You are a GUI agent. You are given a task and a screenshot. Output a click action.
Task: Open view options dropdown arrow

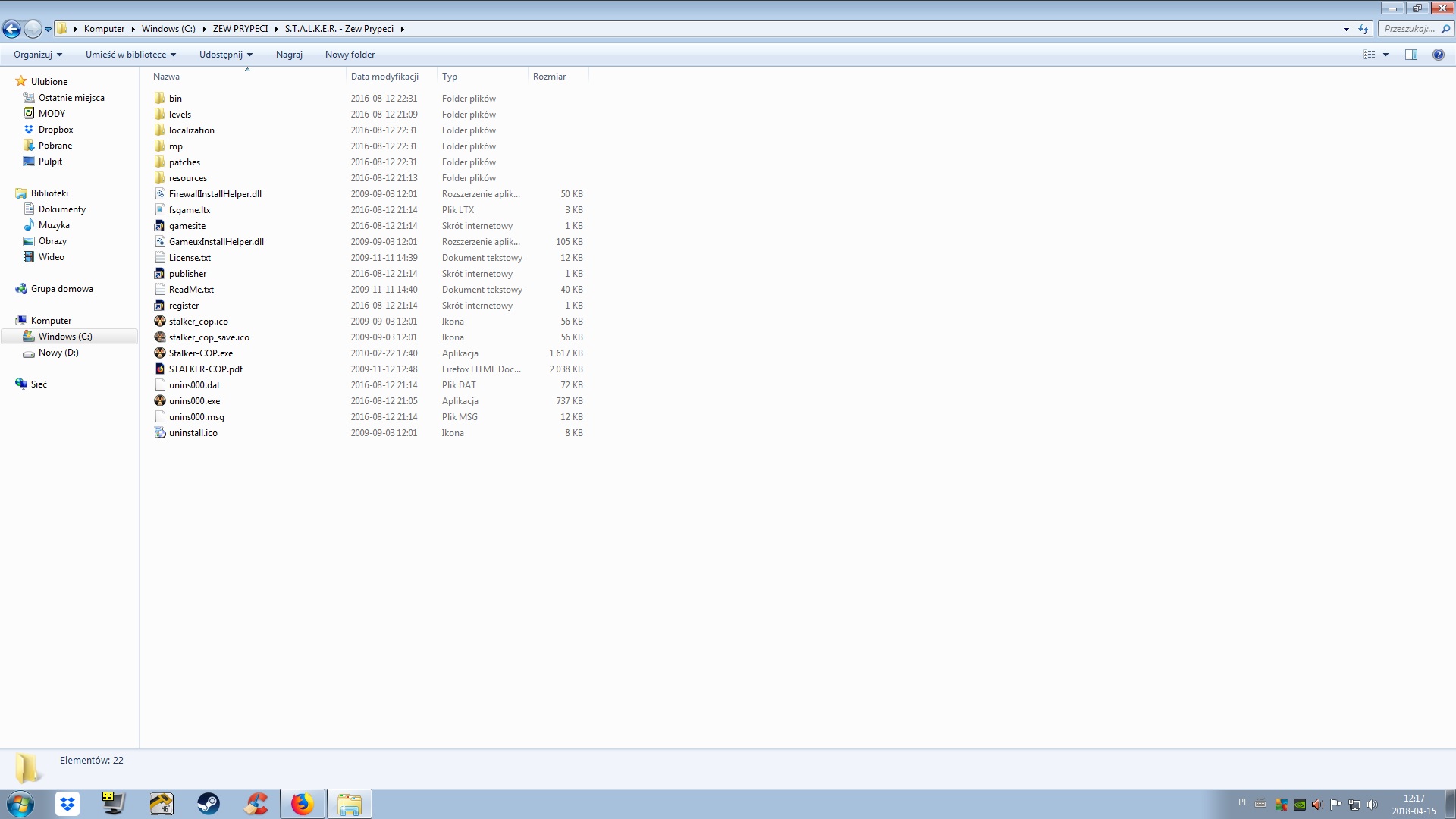coord(1385,55)
